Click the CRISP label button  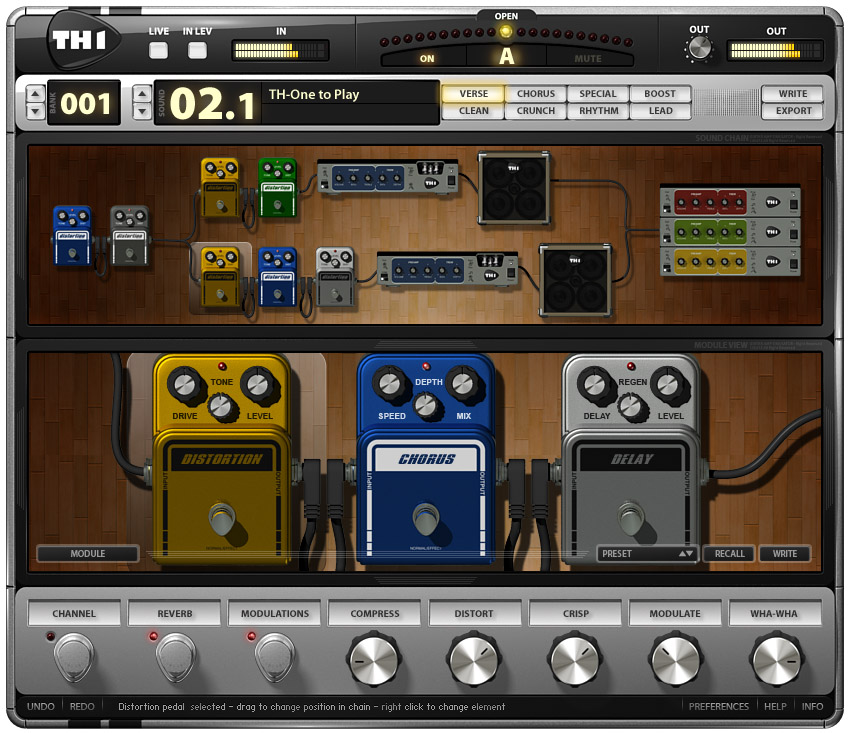coord(575,613)
